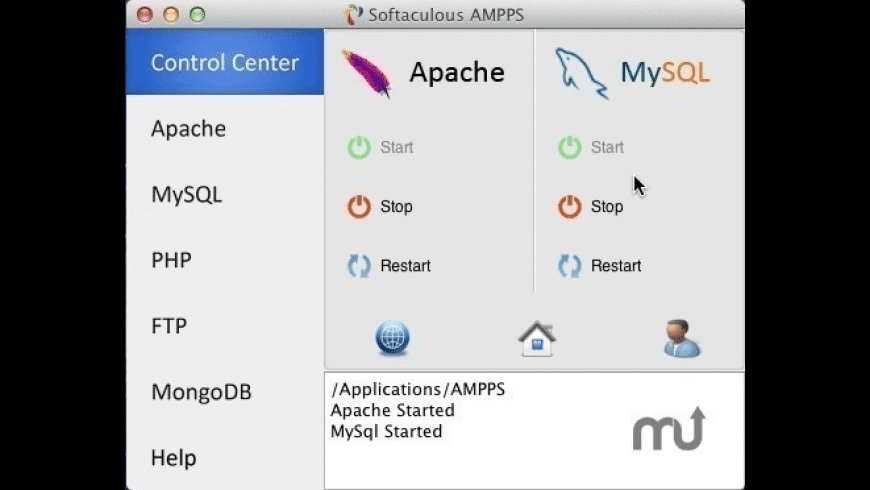Click the Apache Restart arrows icon
Screen dimensions: 870x490
[x=359, y=266]
